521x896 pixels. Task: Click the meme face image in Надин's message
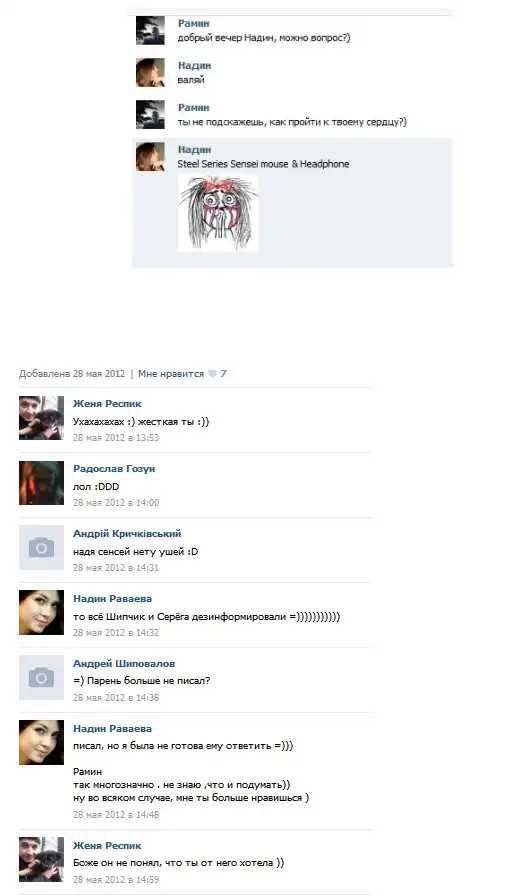218,213
